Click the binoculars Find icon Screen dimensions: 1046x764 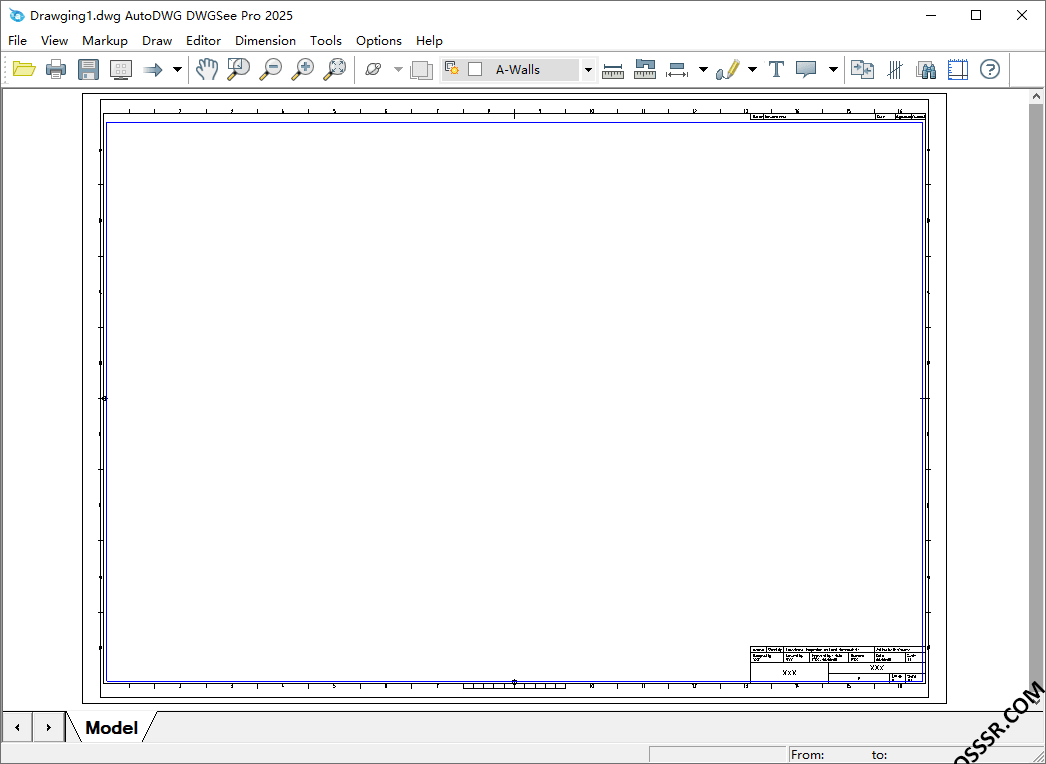click(926, 69)
